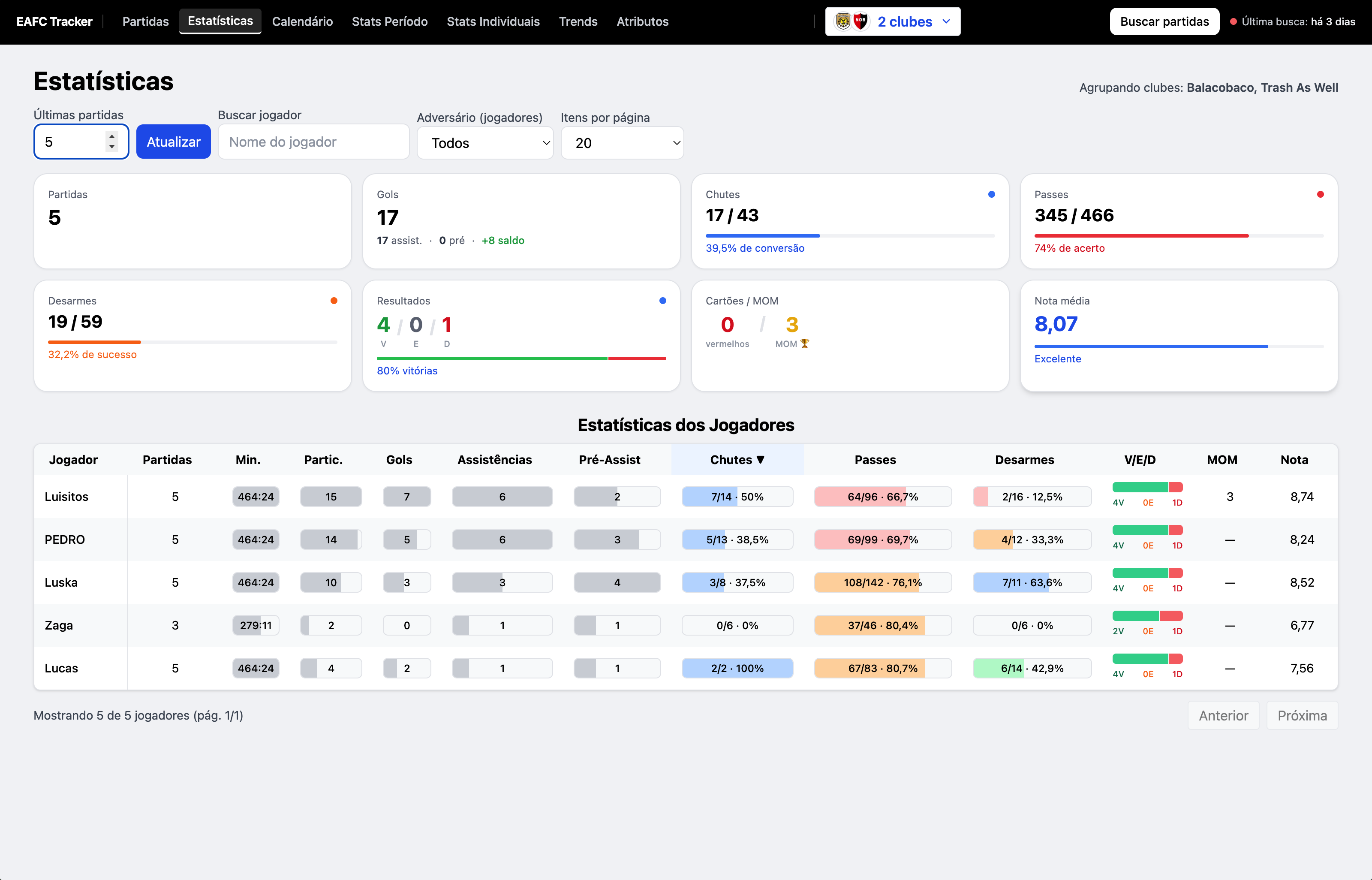
Task: Click the red last-search status dot
Action: click(x=1233, y=22)
